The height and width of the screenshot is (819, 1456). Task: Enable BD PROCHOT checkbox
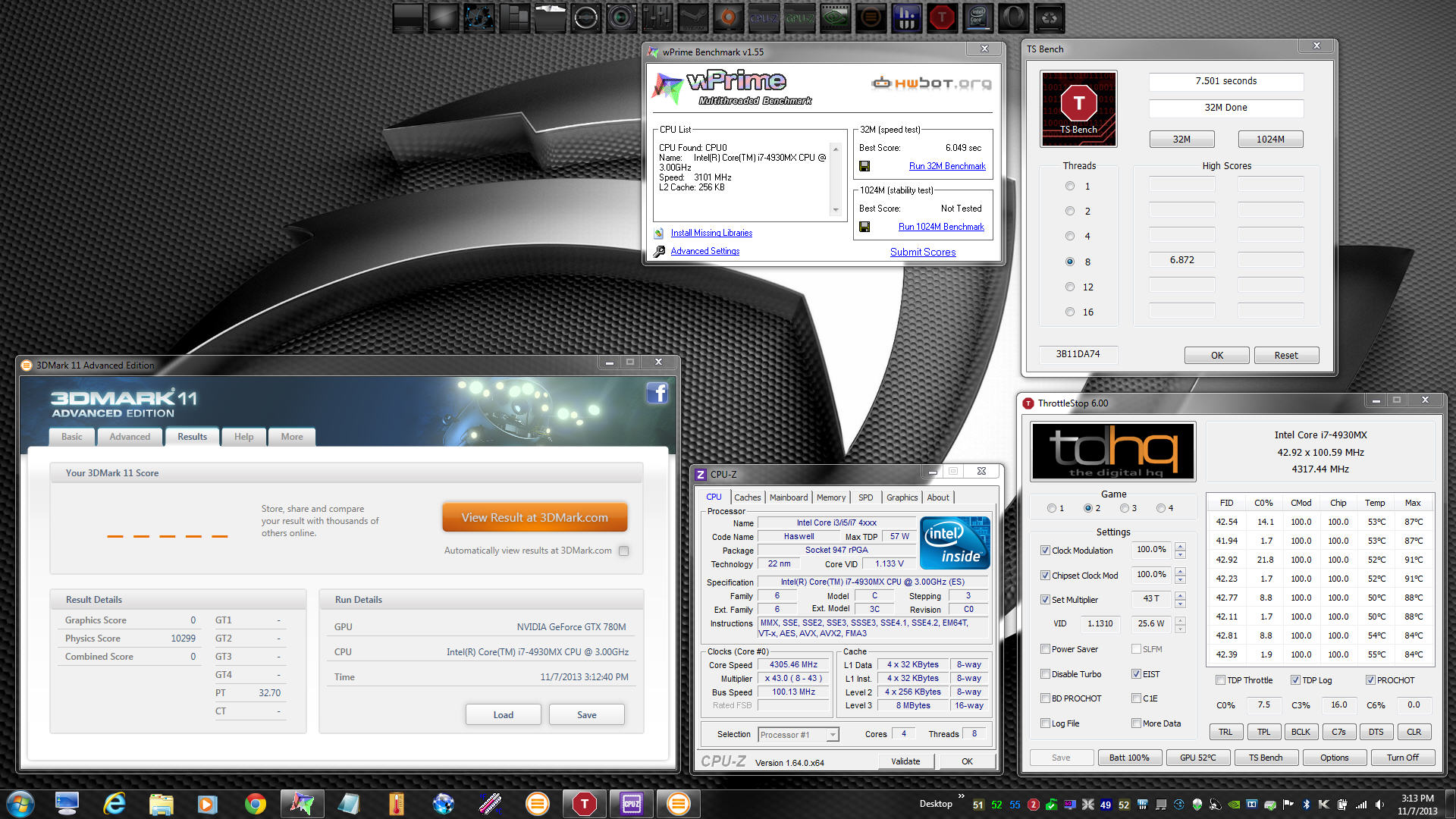click(1045, 698)
